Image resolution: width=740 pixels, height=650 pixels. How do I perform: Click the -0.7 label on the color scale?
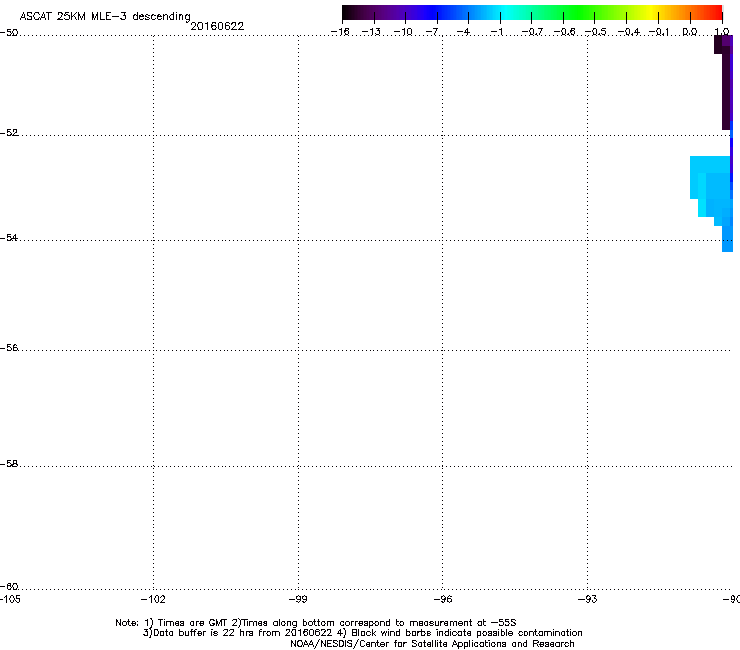(531, 32)
